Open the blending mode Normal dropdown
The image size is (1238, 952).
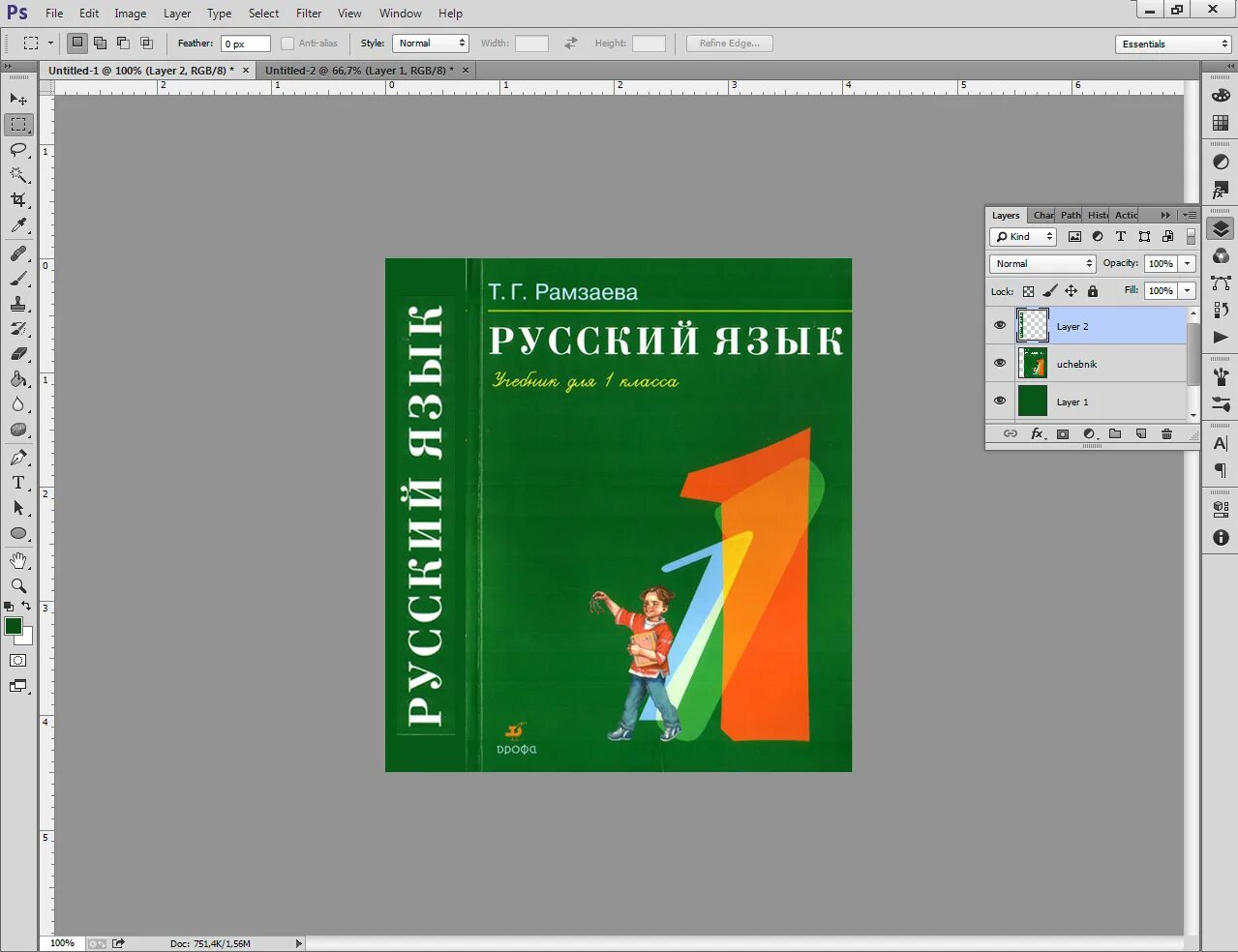tap(1042, 264)
